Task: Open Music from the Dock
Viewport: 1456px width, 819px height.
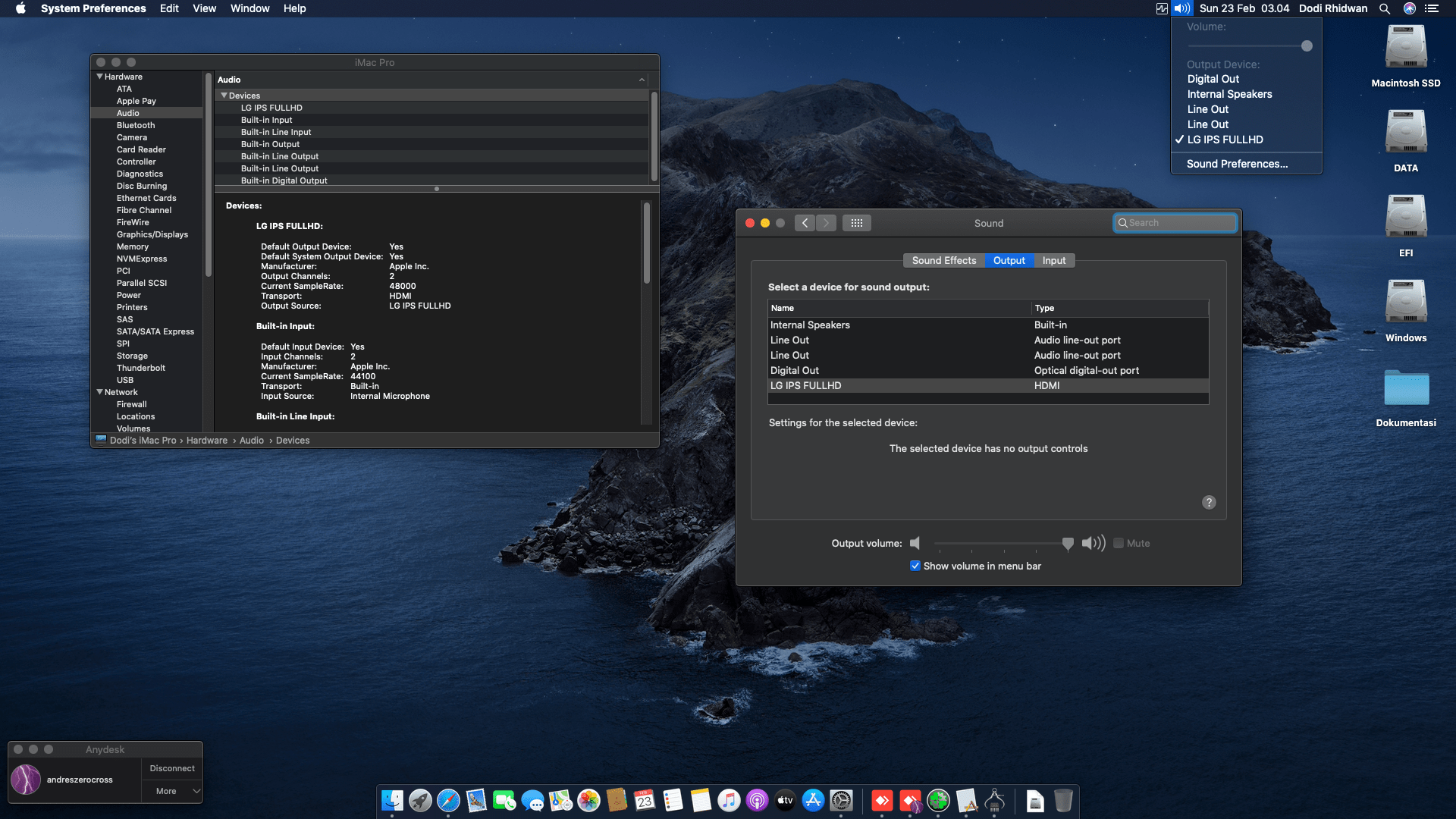Action: coord(729,800)
